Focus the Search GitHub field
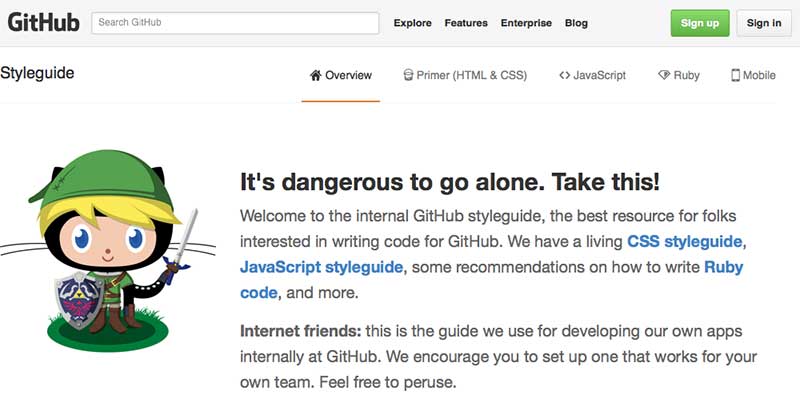This screenshot has height=400, width=800. point(235,23)
